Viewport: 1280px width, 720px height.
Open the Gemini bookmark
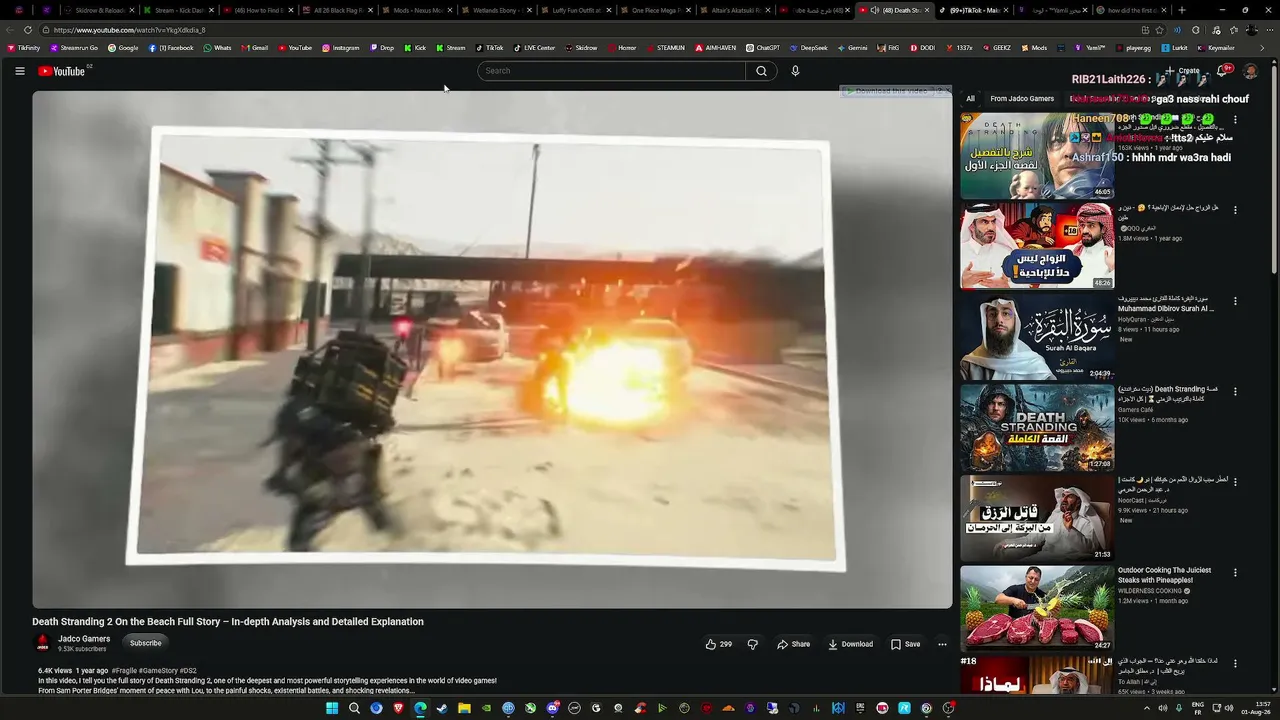(x=853, y=48)
